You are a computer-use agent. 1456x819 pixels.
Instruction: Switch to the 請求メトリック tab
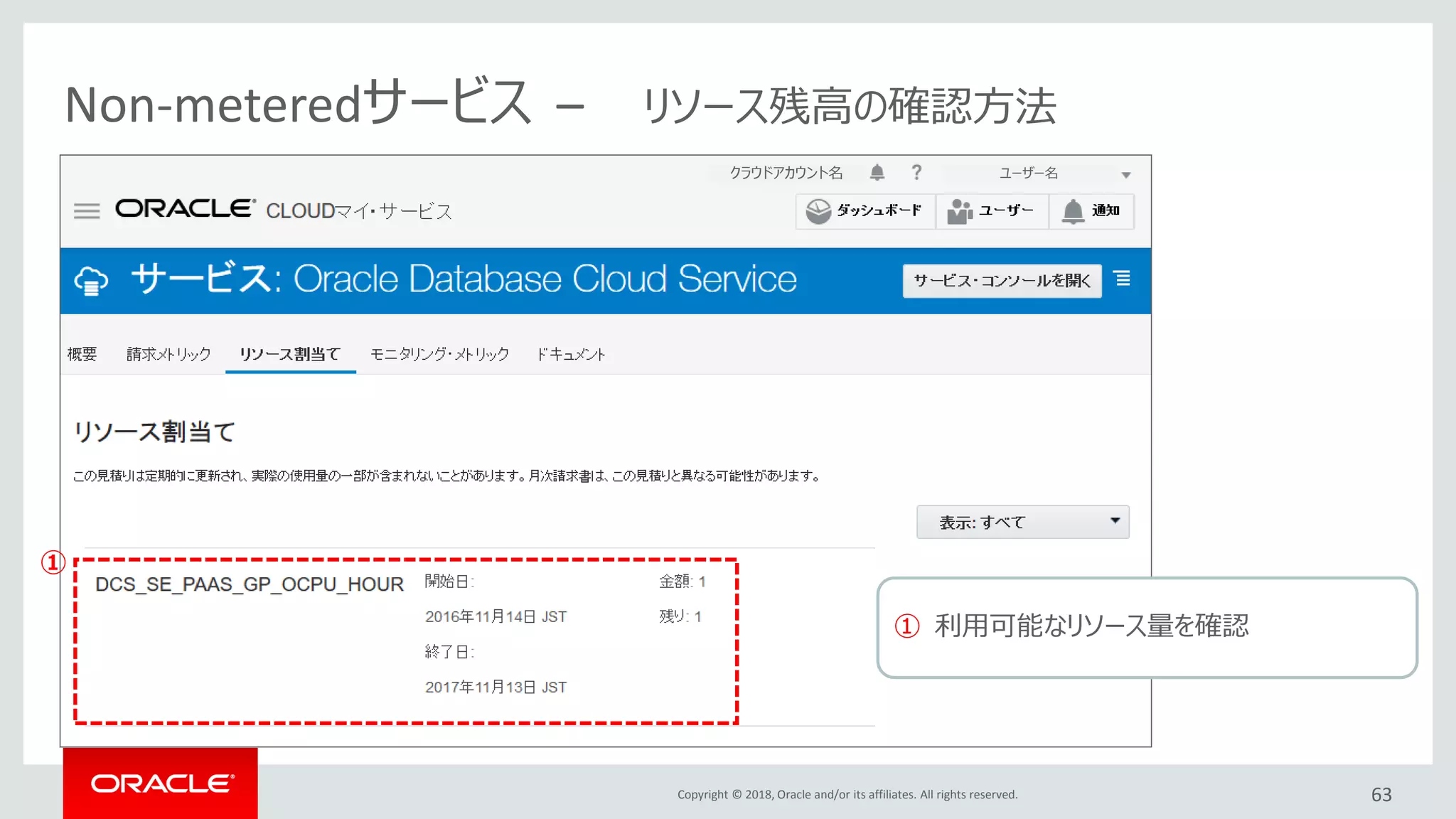click(x=168, y=354)
